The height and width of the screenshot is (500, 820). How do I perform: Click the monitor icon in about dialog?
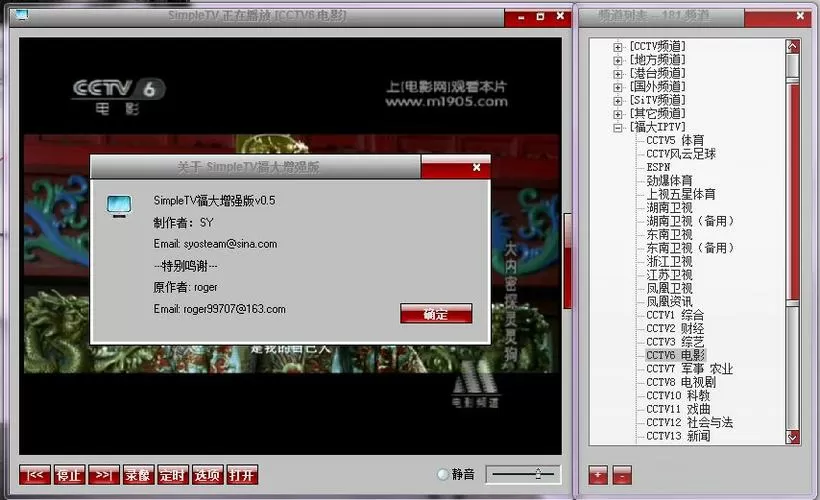(x=119, y=207)
